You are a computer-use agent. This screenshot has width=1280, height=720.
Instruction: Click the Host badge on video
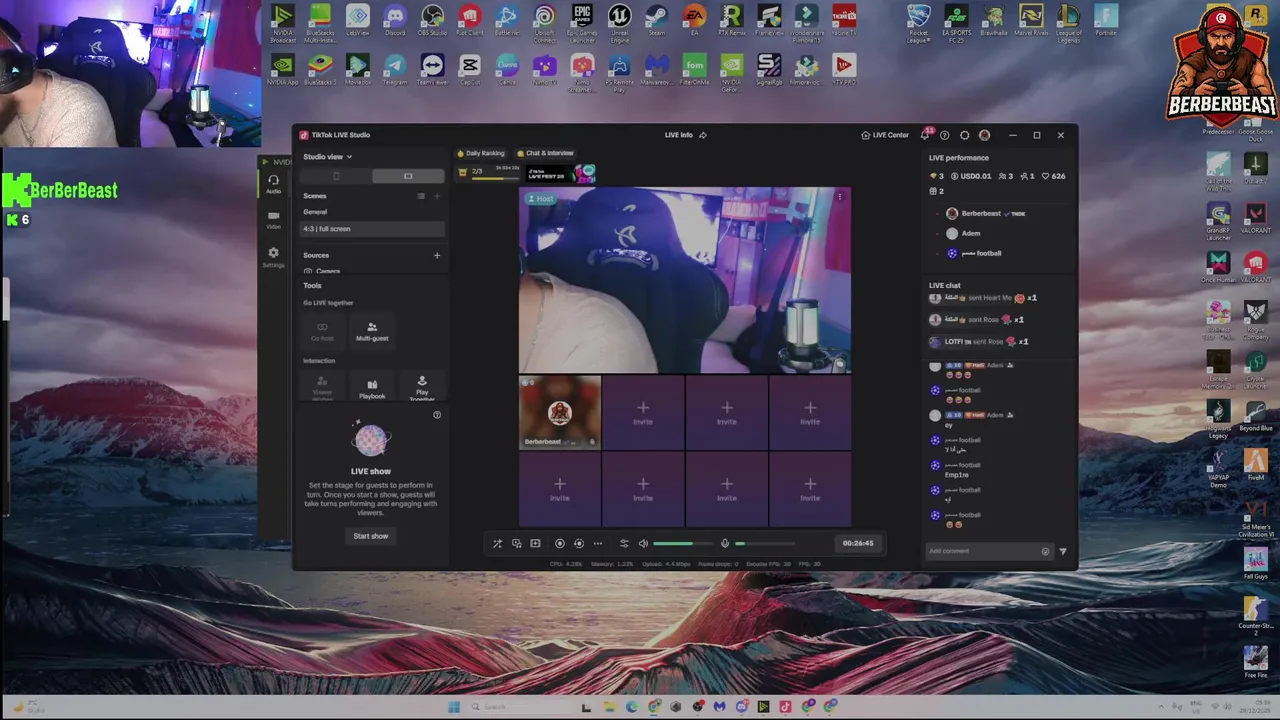coord(541,199)
